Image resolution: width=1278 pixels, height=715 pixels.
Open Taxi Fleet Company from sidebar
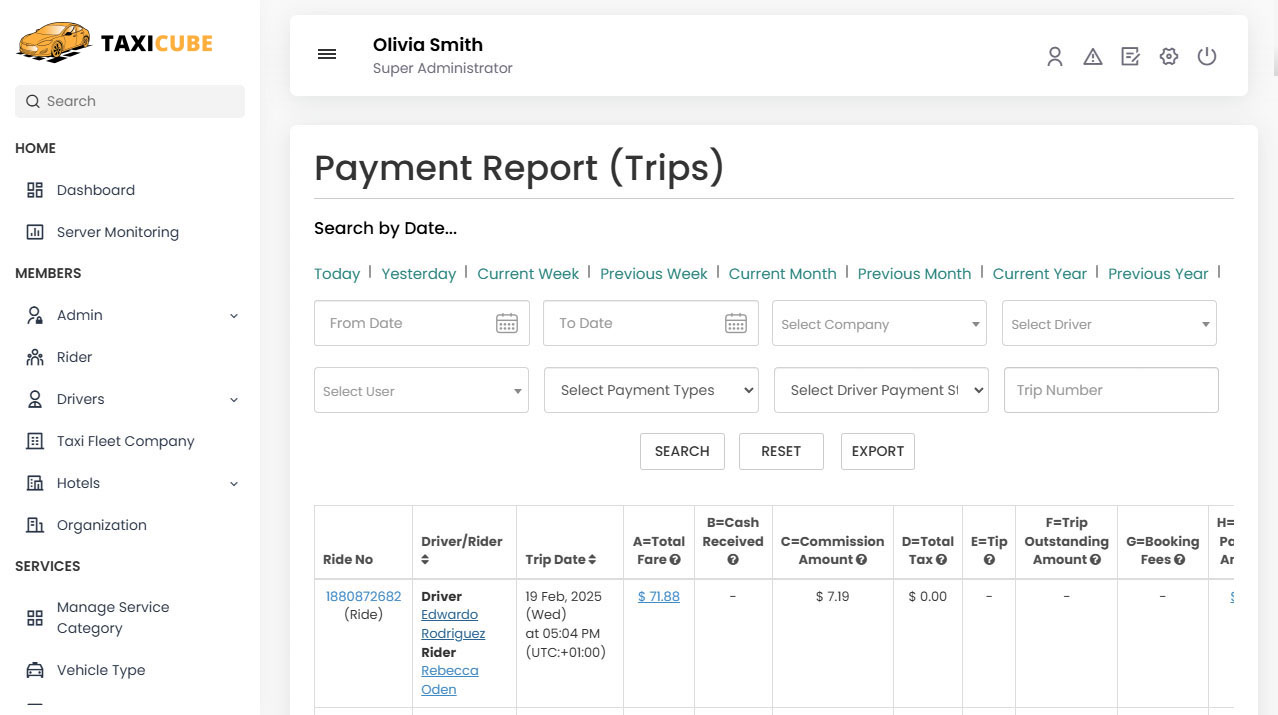(x=124, y=441)
